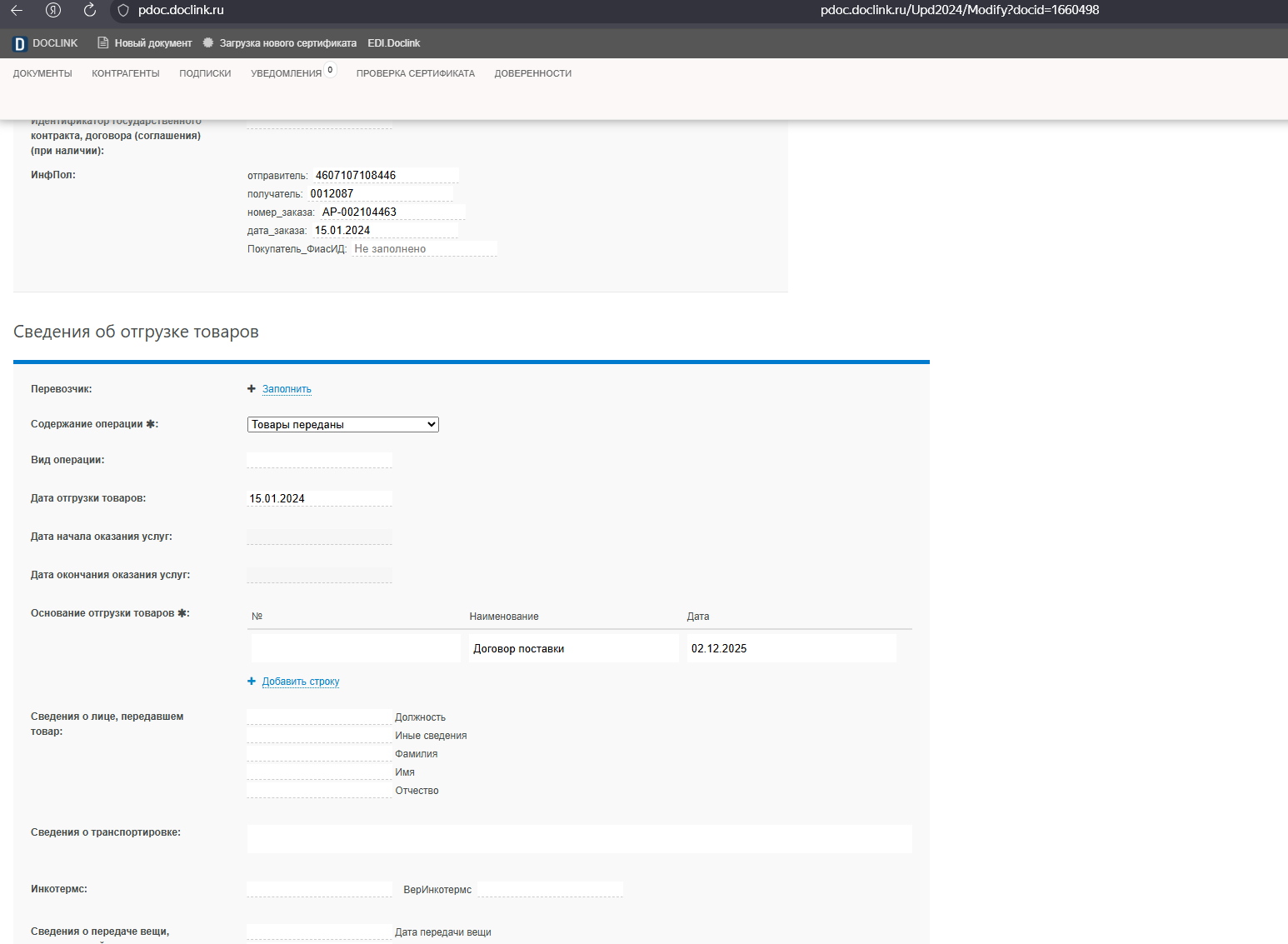Edit the дата_заказа field
Image resolution: width=1288 pixels, height=944 pixels.
pos(385,230)
